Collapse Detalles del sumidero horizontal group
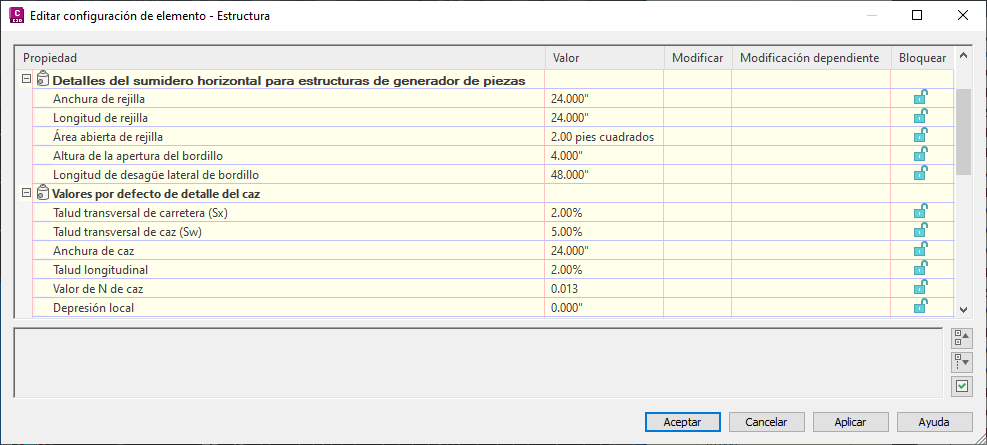The width and height of the screenshot is (987, 445). (x=25, y=79)
